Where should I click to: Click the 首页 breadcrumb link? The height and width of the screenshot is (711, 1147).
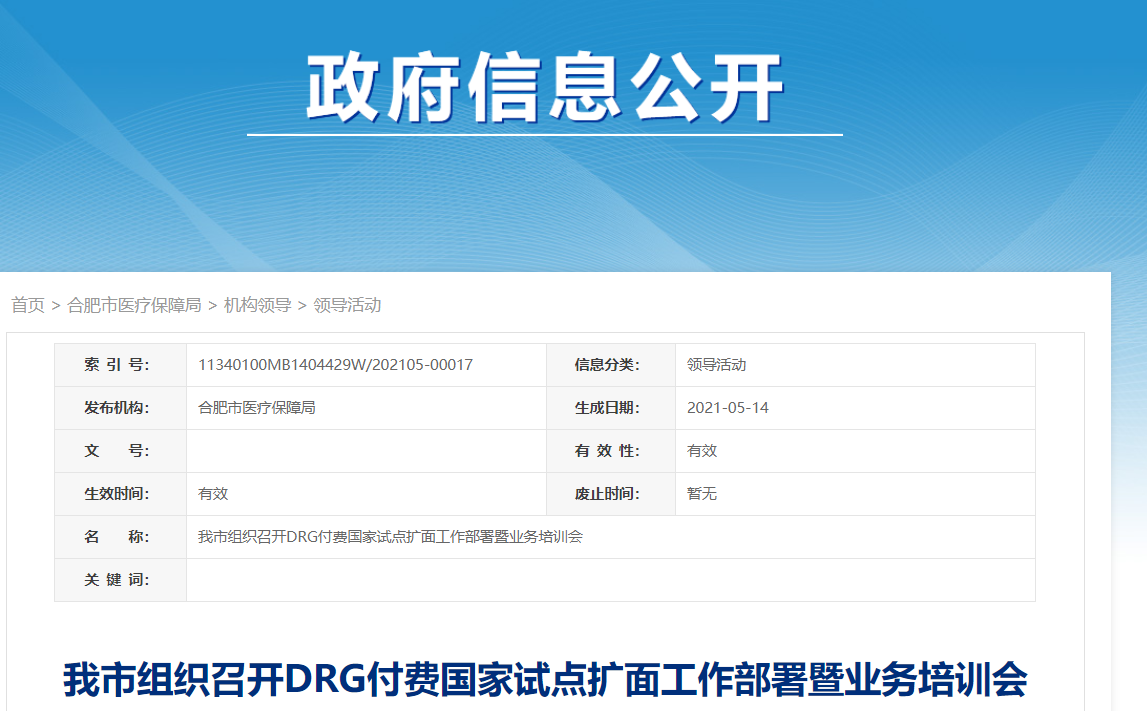(x=28, y=305)
